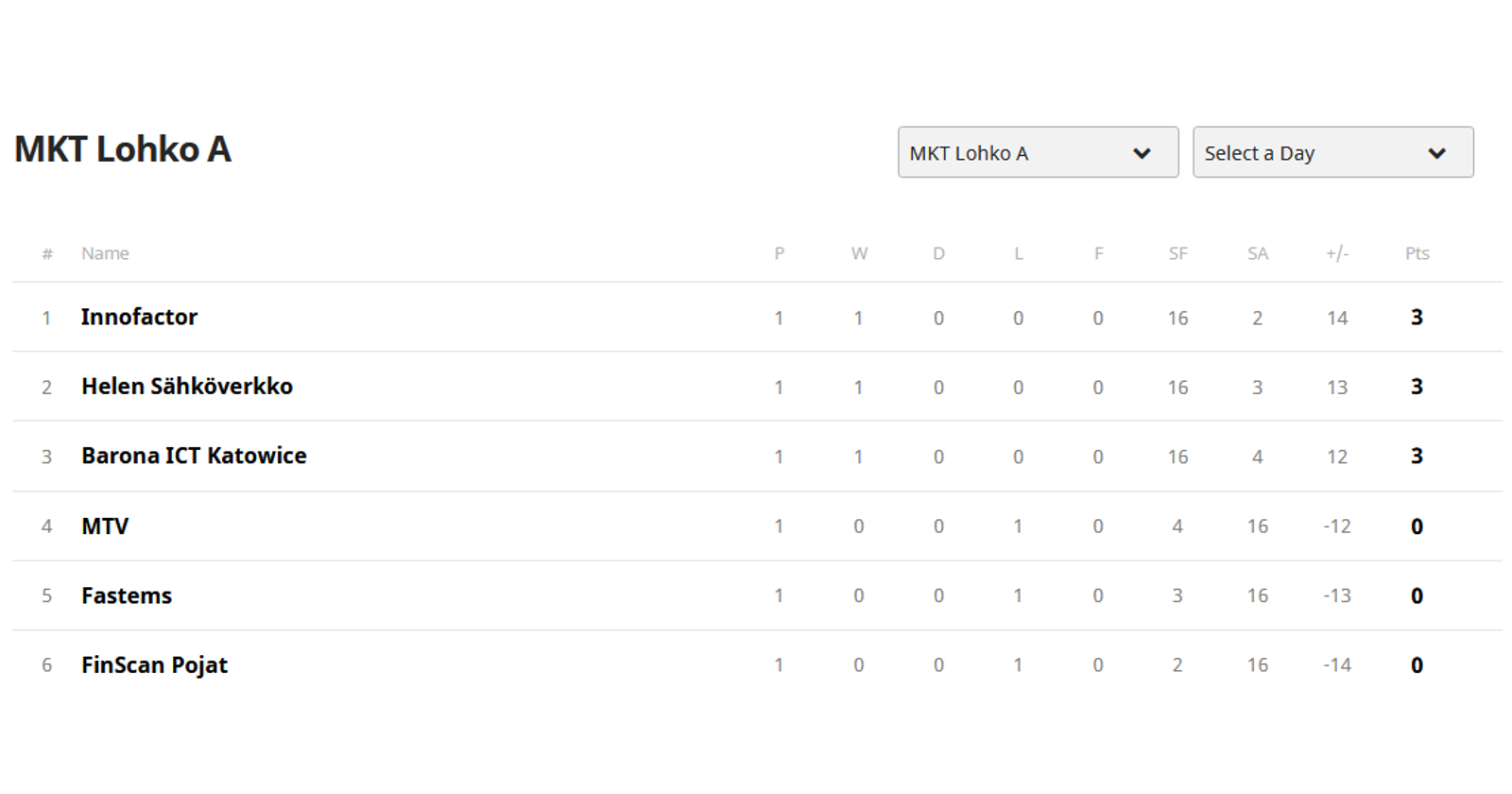Click the MTV team name
The image size is (1512, 794).
(105, 526)
